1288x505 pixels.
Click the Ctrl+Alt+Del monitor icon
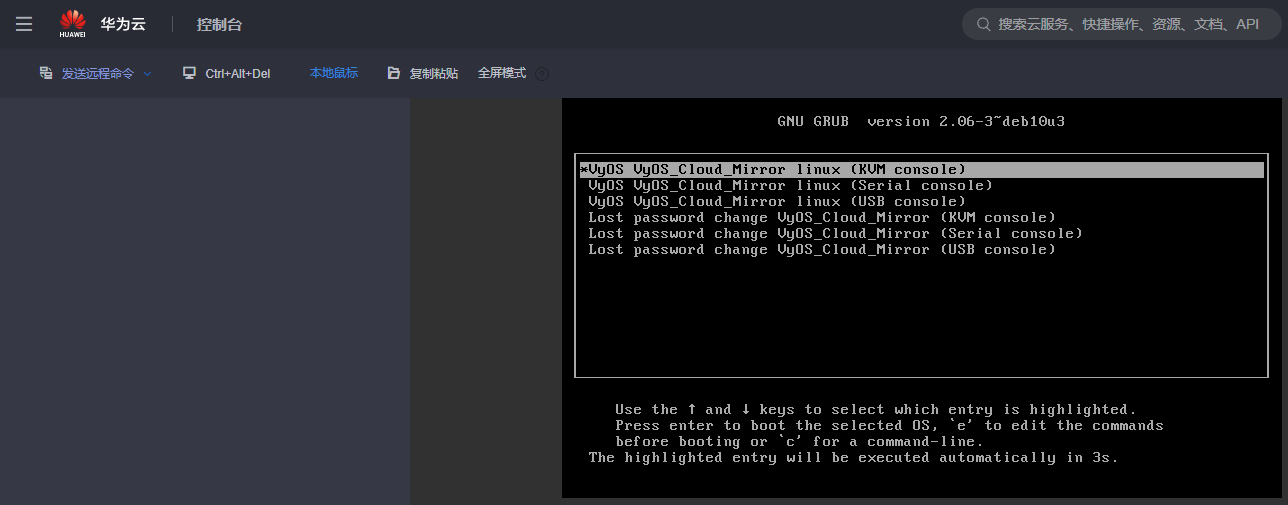pos(189,73)
